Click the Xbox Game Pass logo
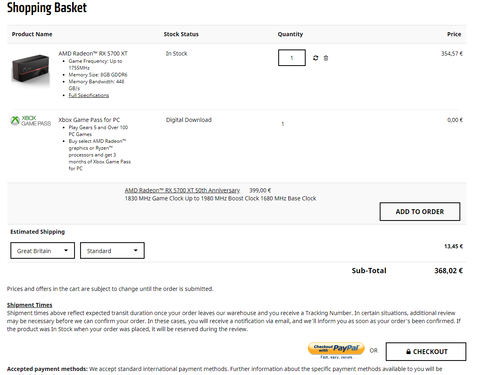This screenshot has height=375, width=480. [x=31, y=121]
